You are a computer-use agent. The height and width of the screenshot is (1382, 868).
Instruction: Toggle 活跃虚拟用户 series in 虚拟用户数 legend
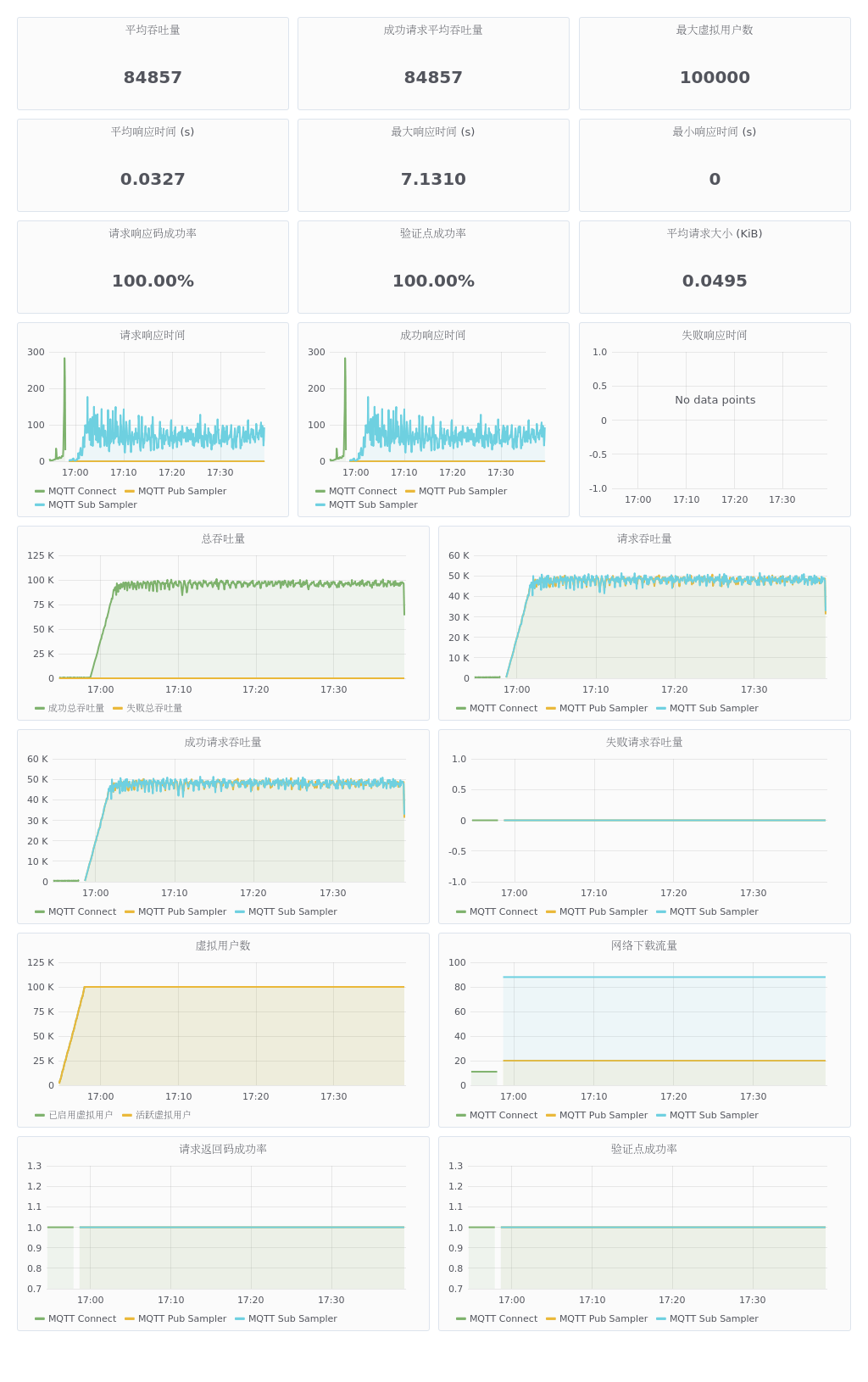[x=163, y=1115]
